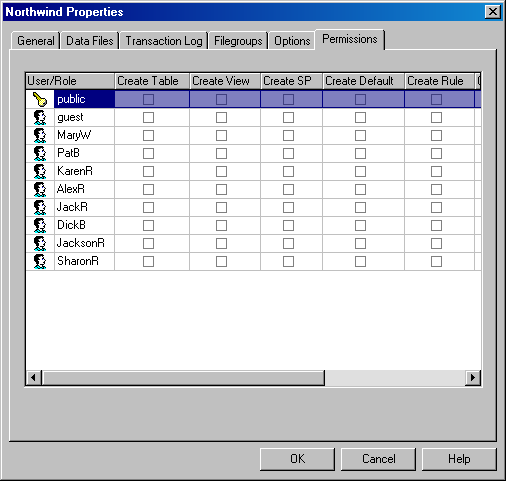Image resolution: width=506 pixels, height=481 pixels.
Task: Select the KarenR user name
Action: 75,171
